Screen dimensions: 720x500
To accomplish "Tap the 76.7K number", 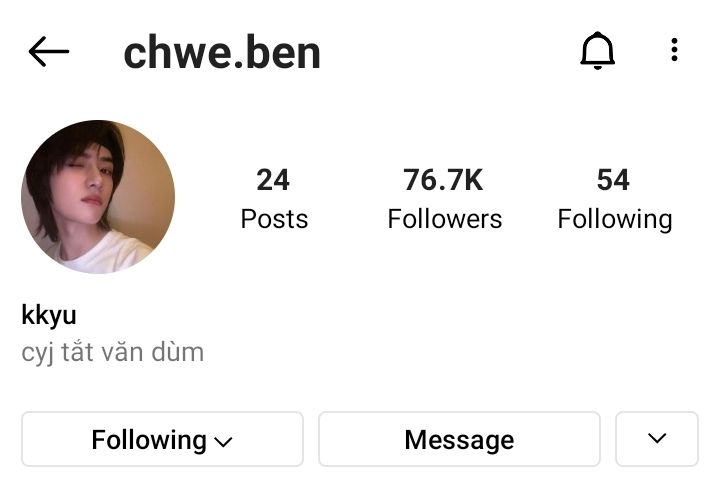I will [443, 180].
